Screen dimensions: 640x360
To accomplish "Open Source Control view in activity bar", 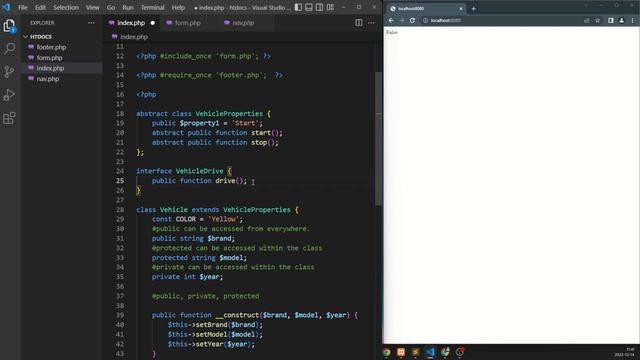I will coord(9,72).
